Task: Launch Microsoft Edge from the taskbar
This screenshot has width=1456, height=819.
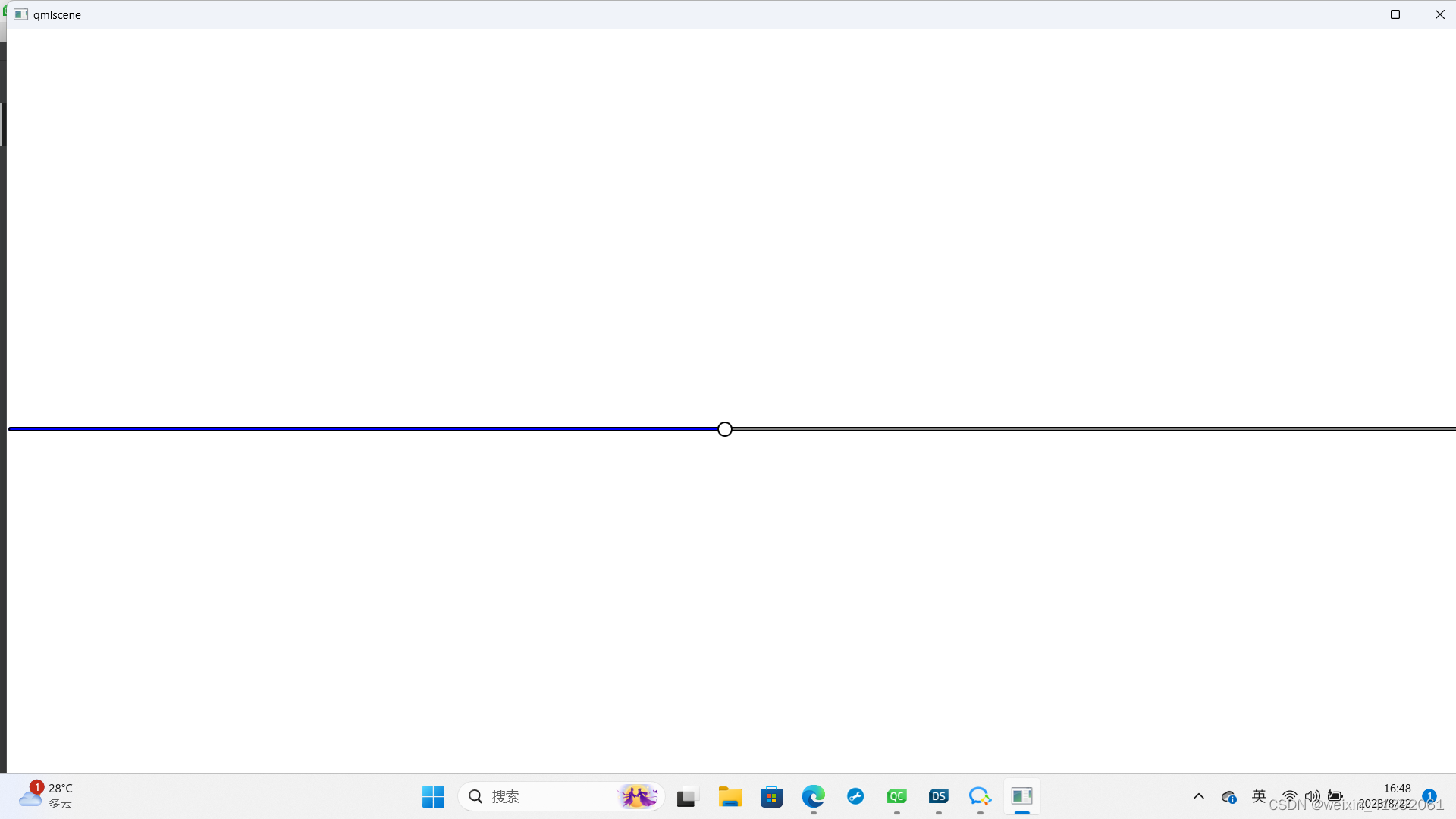Action: 814,796
